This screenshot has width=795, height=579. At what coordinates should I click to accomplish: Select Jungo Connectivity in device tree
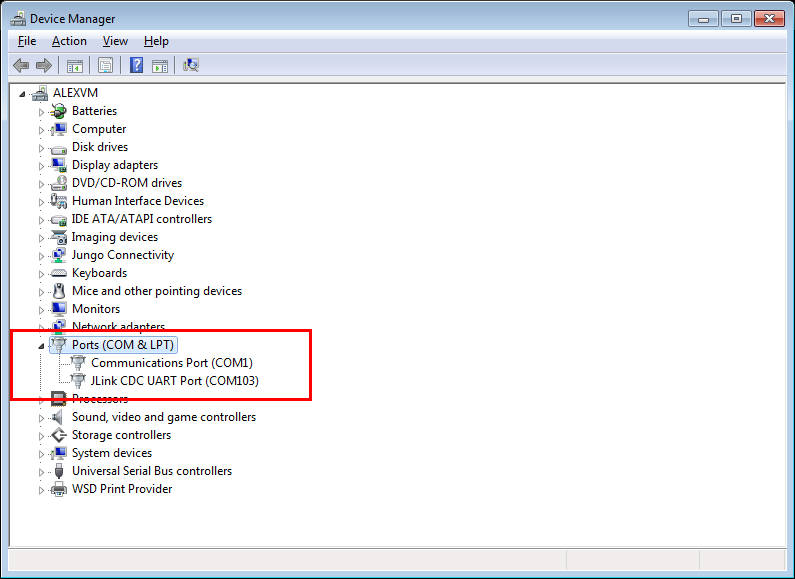tap(122, 255)
